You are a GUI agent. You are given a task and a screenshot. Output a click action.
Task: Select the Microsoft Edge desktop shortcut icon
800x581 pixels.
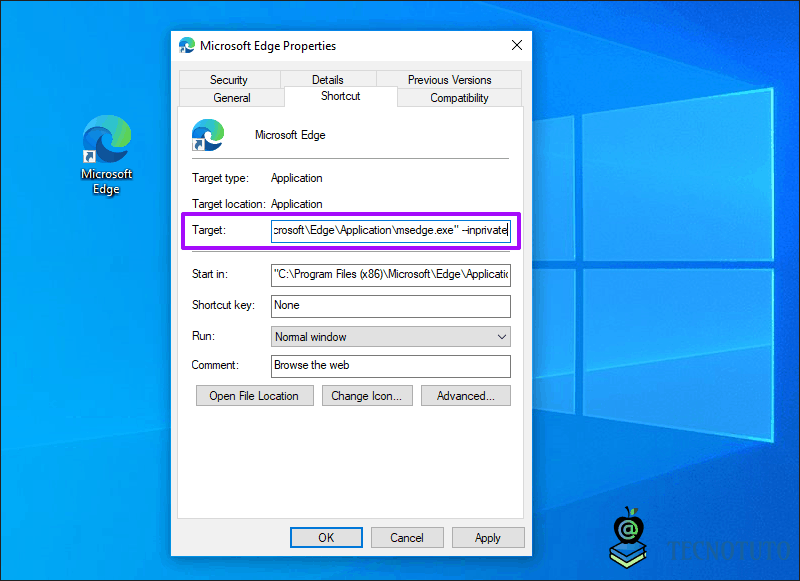click(107, 138)
